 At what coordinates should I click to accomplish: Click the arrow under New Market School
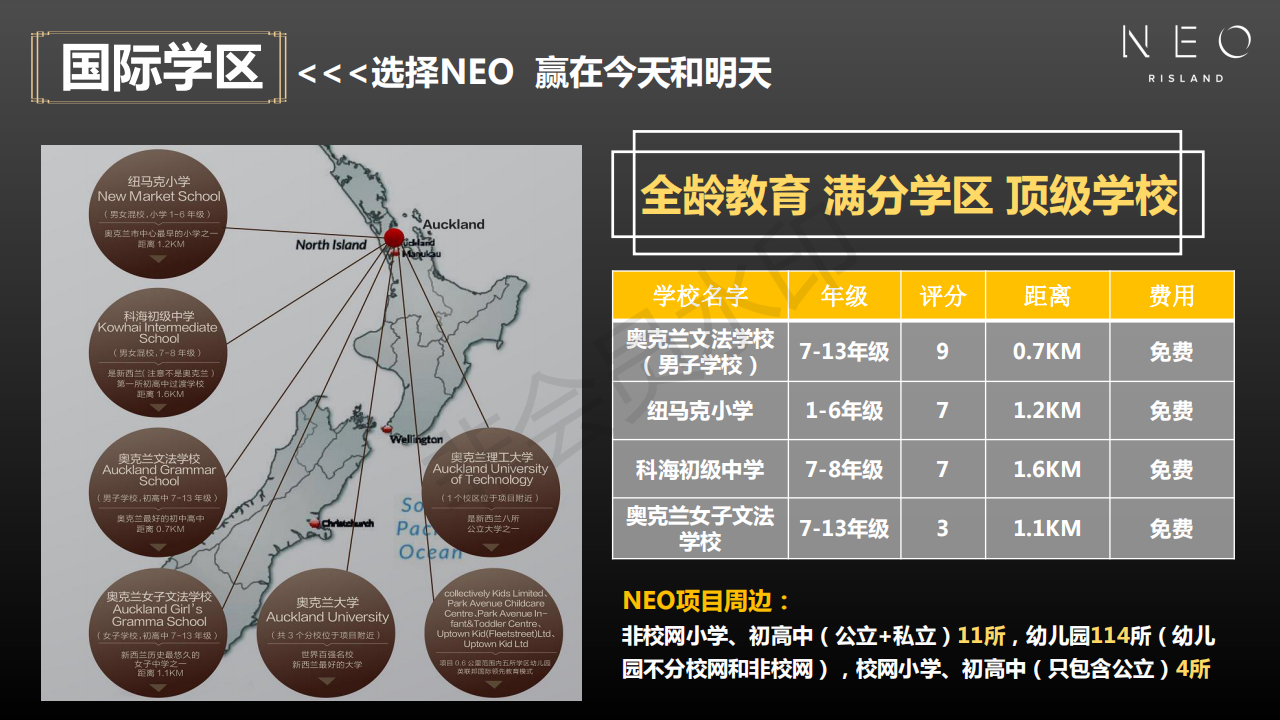pyautogui.click(x=158, y=259)
